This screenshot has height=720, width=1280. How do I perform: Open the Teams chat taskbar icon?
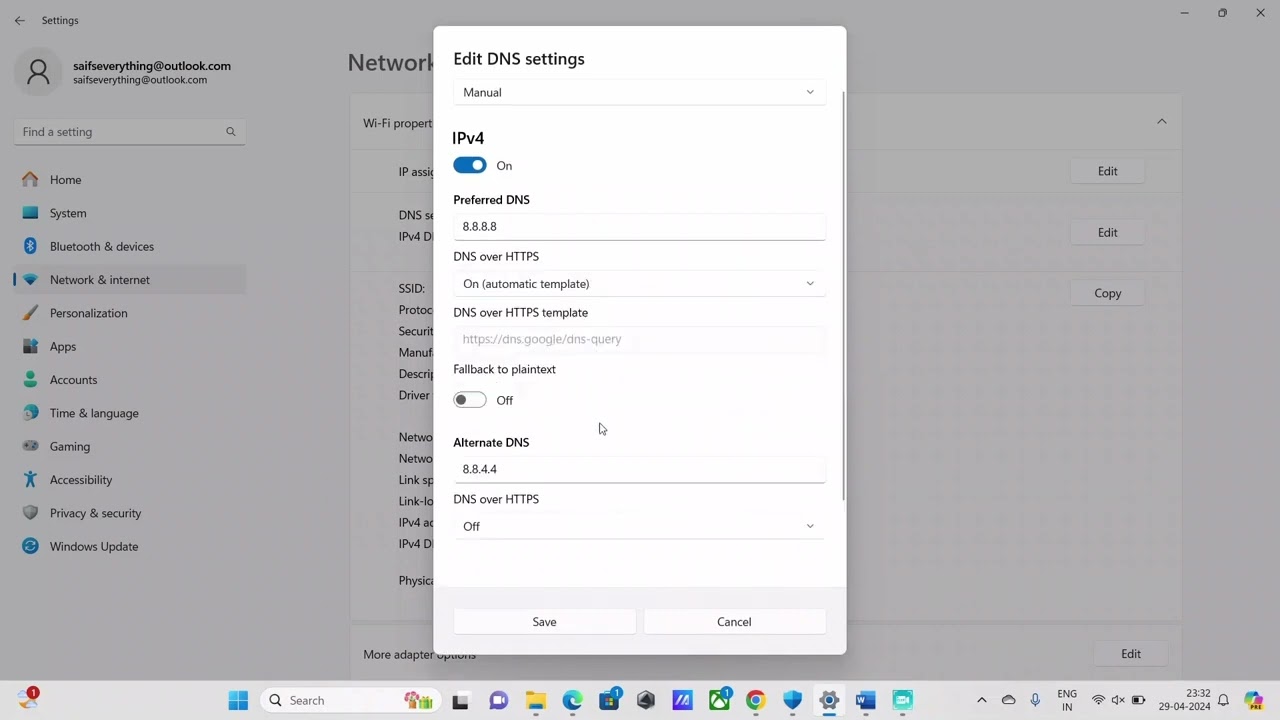(498, 700)
